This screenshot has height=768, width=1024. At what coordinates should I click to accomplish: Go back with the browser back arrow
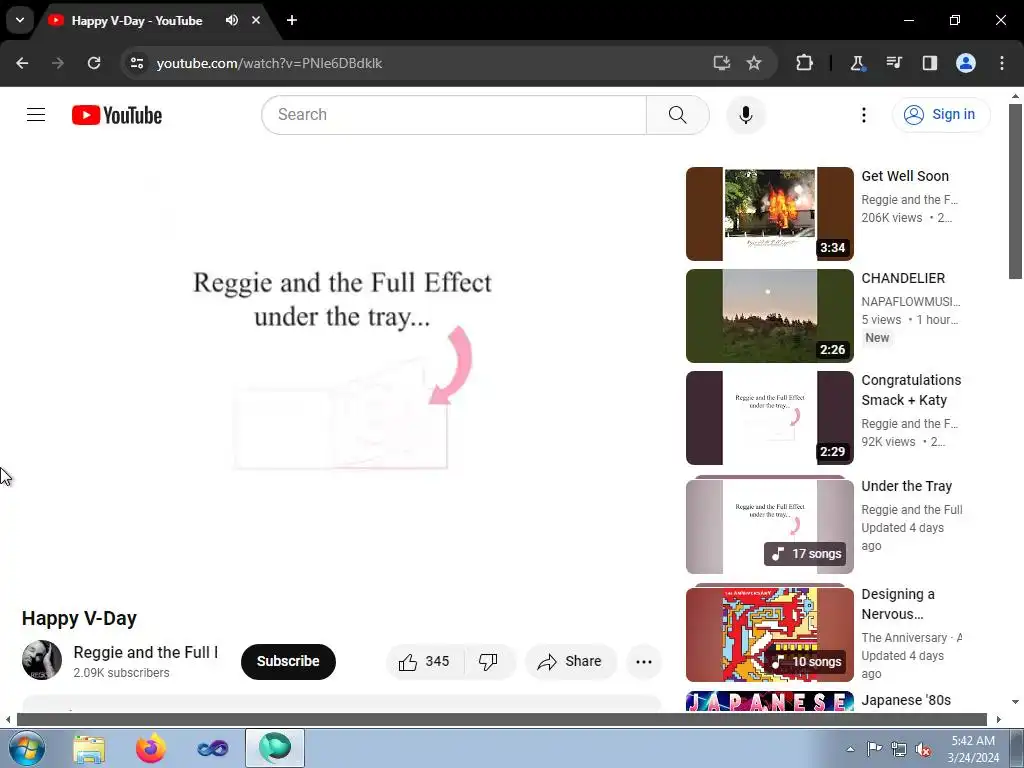(x=22, y=63)
